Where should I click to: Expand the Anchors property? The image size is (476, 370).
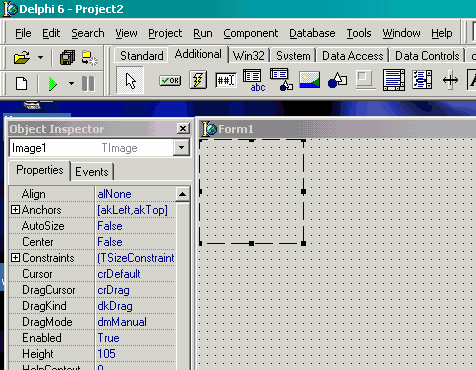pos(15,210)
